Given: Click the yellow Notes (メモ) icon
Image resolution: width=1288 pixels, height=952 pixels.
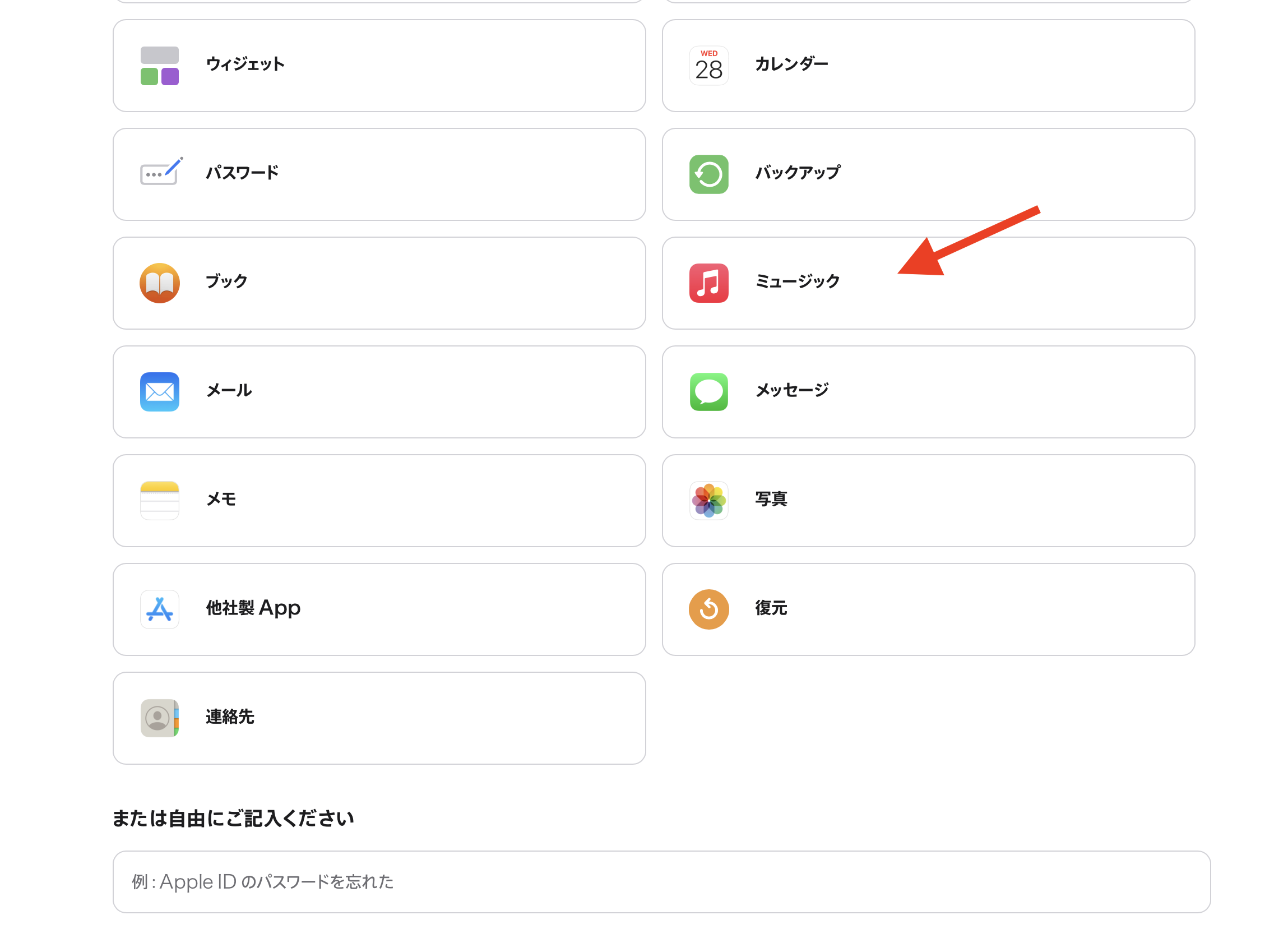Looking at the screenshot, I should pyautogui.click(x=160, y=500).
